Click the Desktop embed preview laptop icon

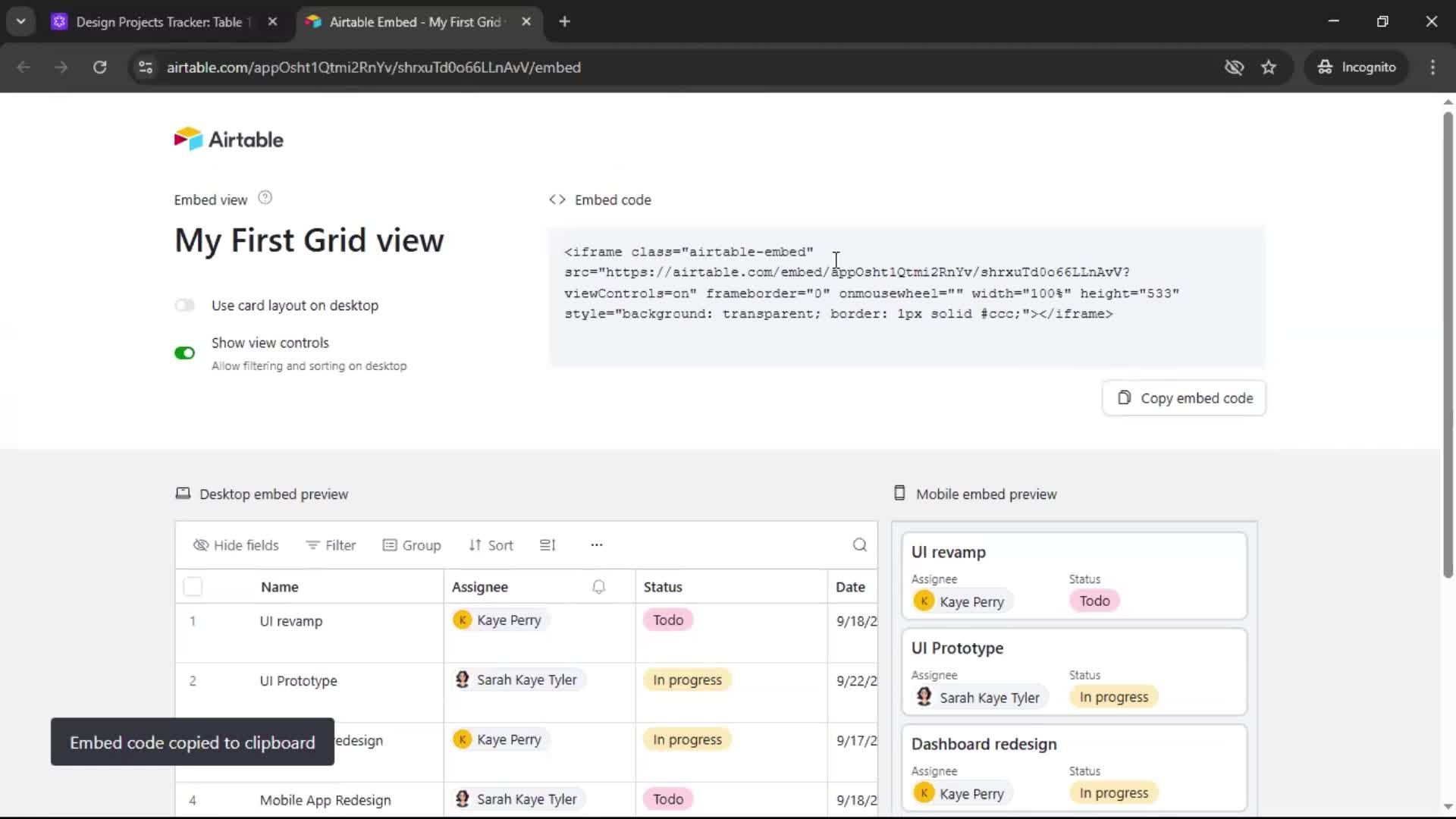pyautogui.click(x=183, y=494)
